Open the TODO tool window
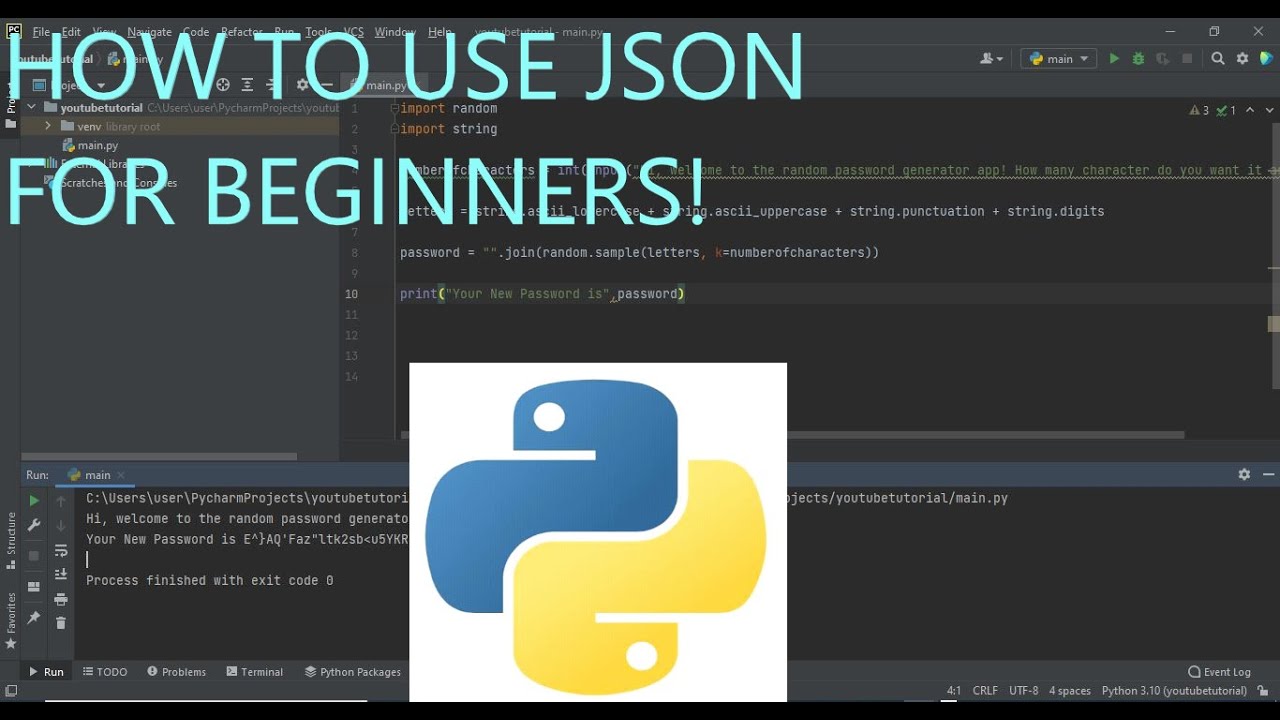Image resolution: width=1280 pixels, height=720 pixels. coord(105,672)
